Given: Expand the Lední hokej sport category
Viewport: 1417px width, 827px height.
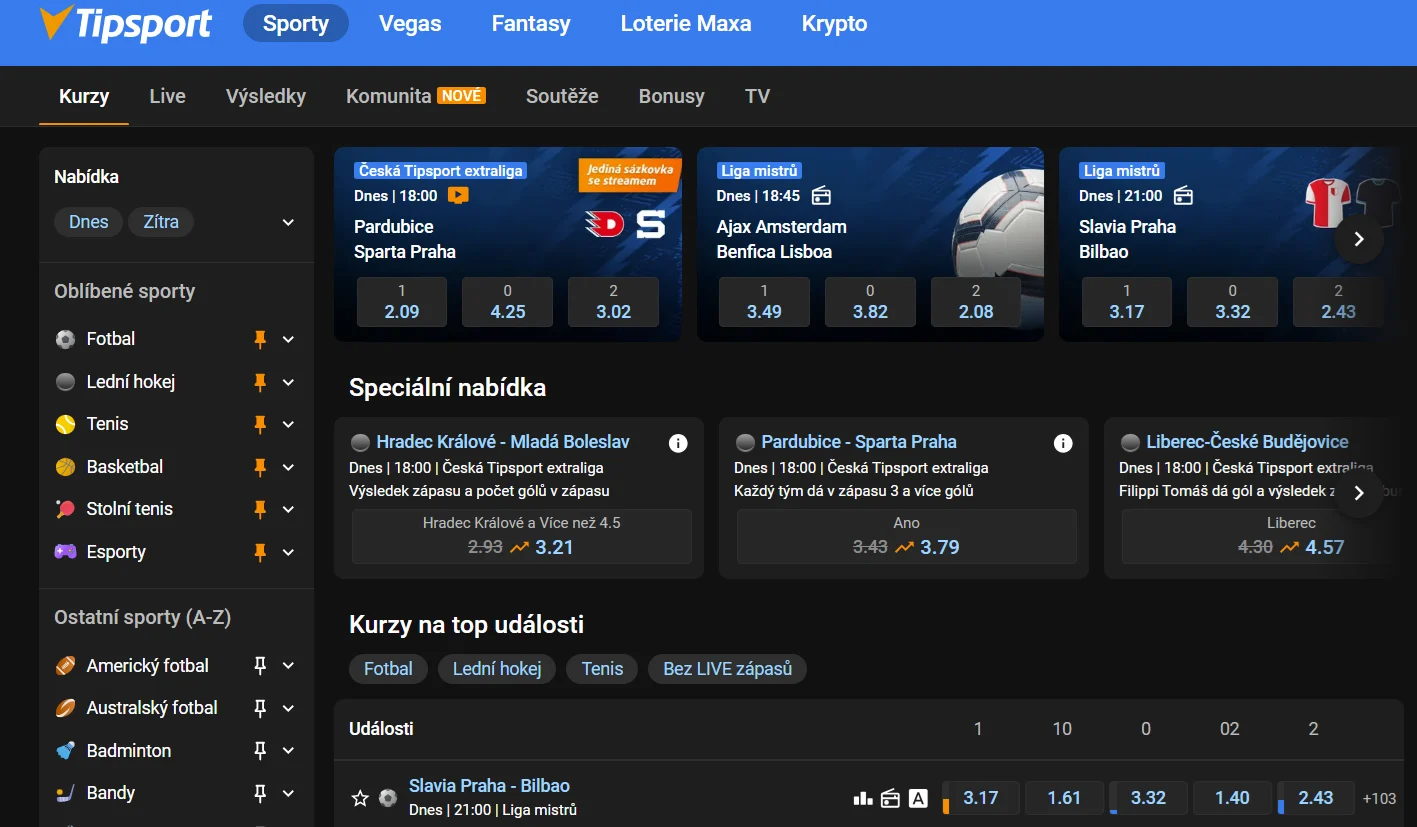Looking at the screenshot, I should point(288,382).
